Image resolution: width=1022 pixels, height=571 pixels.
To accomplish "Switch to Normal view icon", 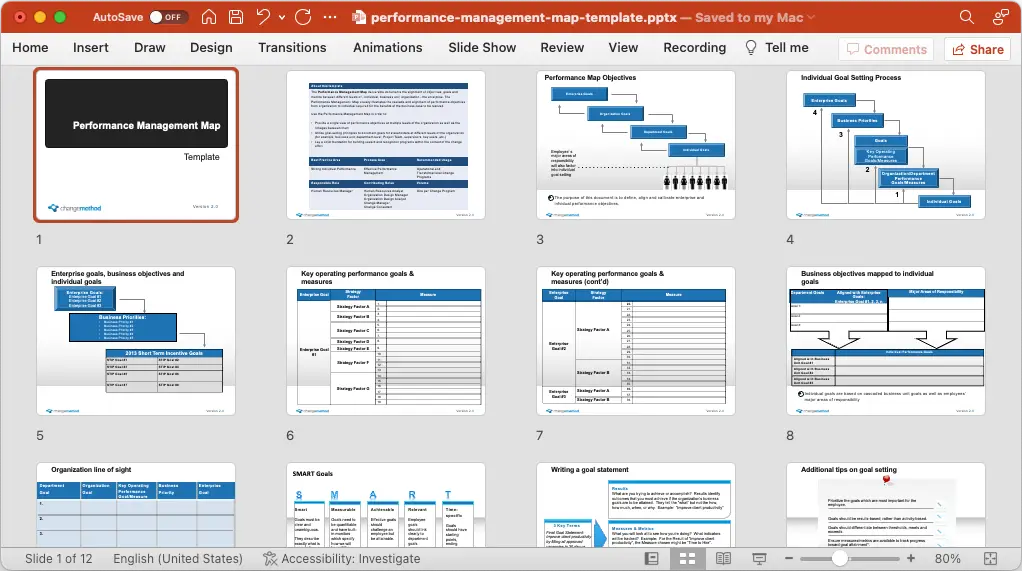I will pyautogui.click(x=651, y=559).
